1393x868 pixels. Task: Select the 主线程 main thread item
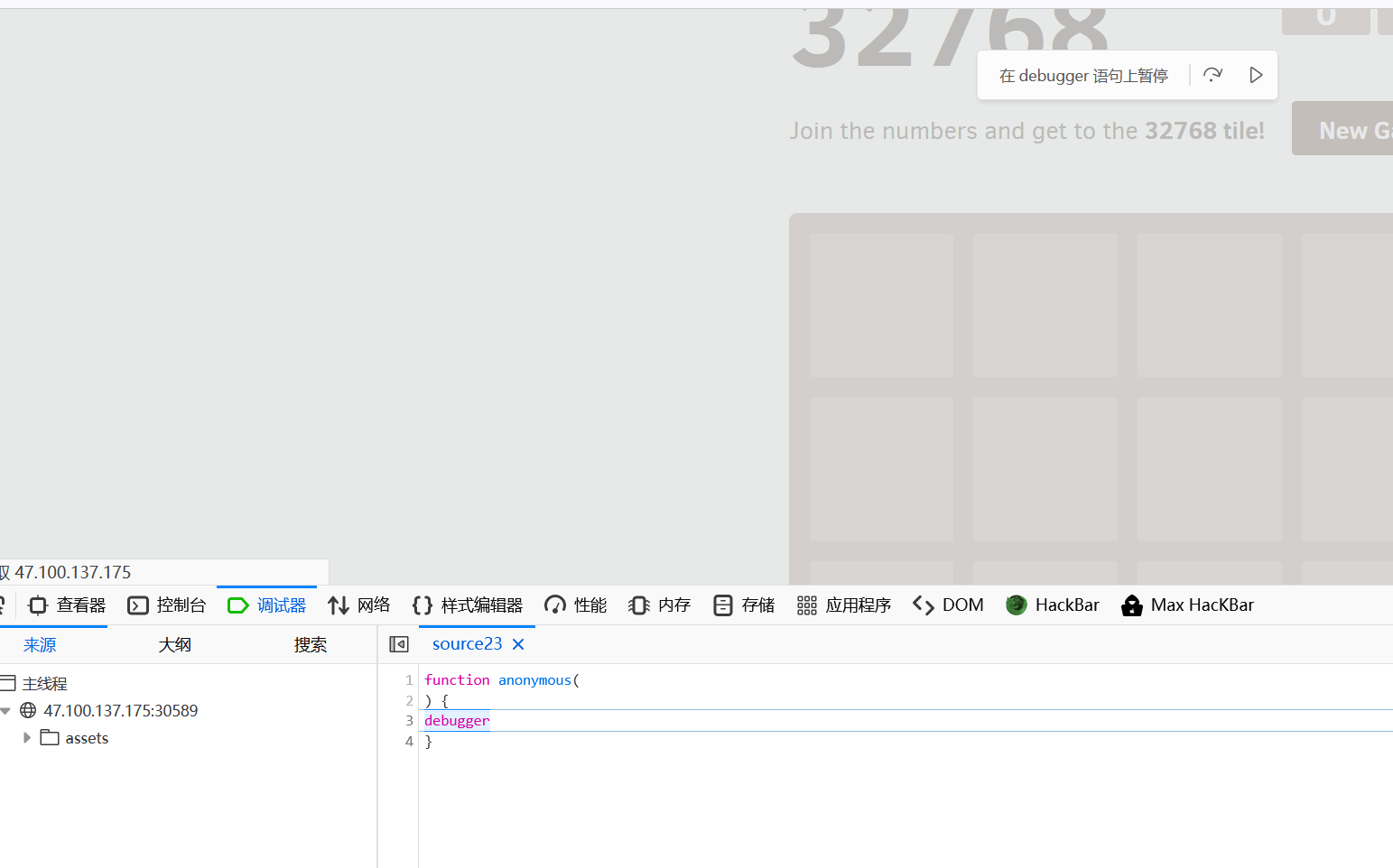pos(44,684)
